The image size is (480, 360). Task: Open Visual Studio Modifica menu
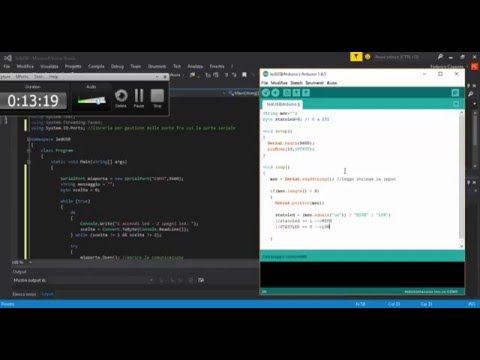pos(25,66)
